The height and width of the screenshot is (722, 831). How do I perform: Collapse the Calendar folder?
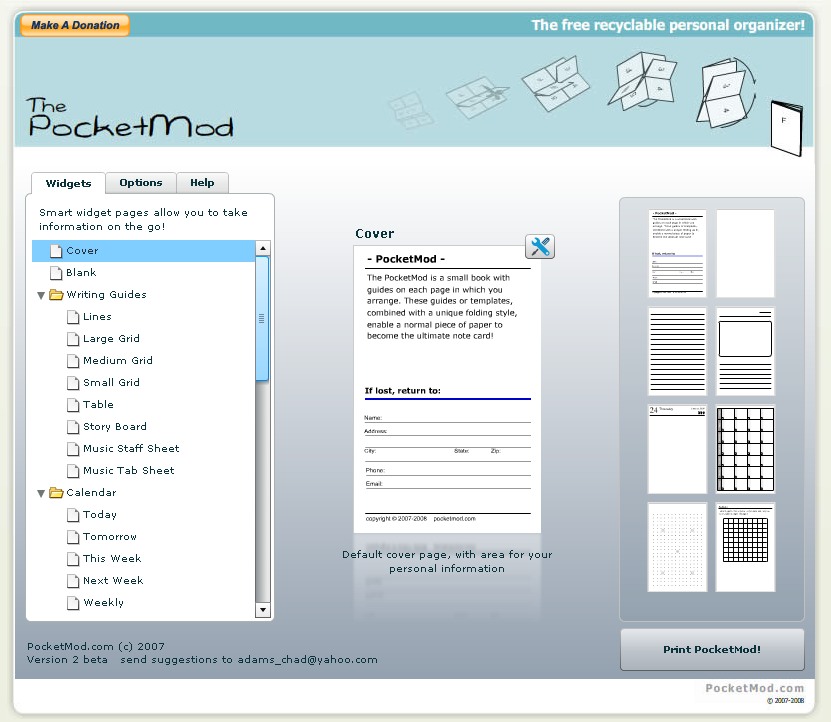point(41,494)
